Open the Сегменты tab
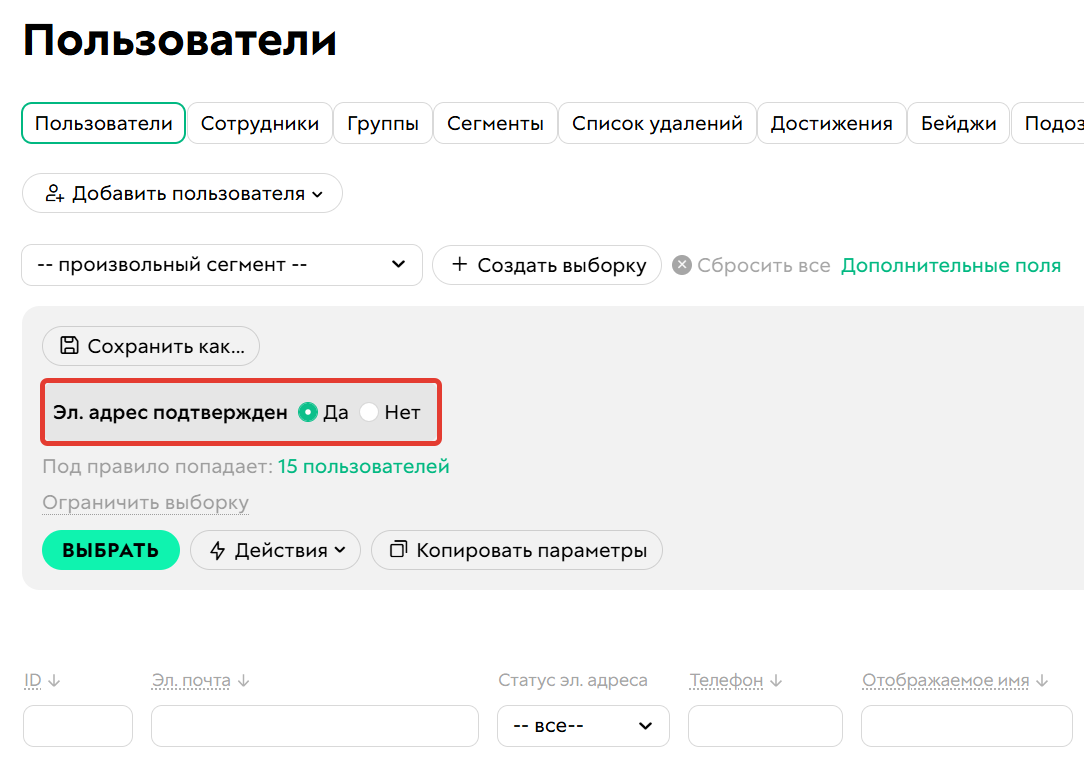This screenshot has width=1084, height=761. coord(495,123)
